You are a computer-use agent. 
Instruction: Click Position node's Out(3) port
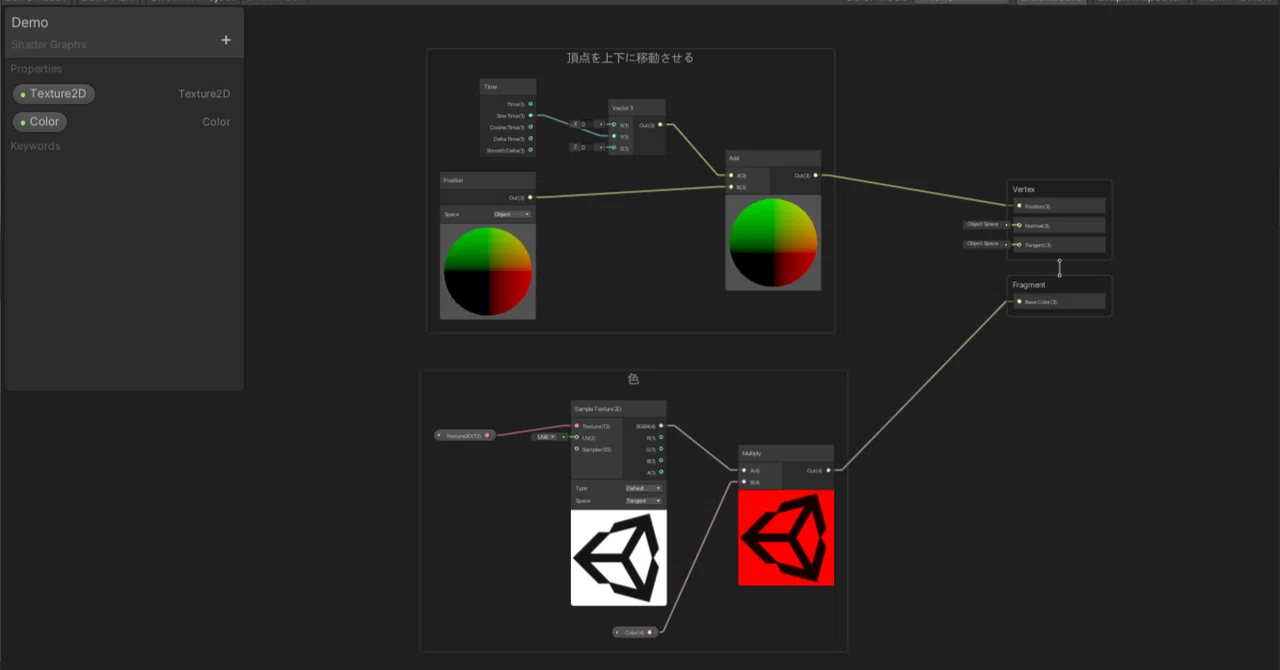pos(530,198)
